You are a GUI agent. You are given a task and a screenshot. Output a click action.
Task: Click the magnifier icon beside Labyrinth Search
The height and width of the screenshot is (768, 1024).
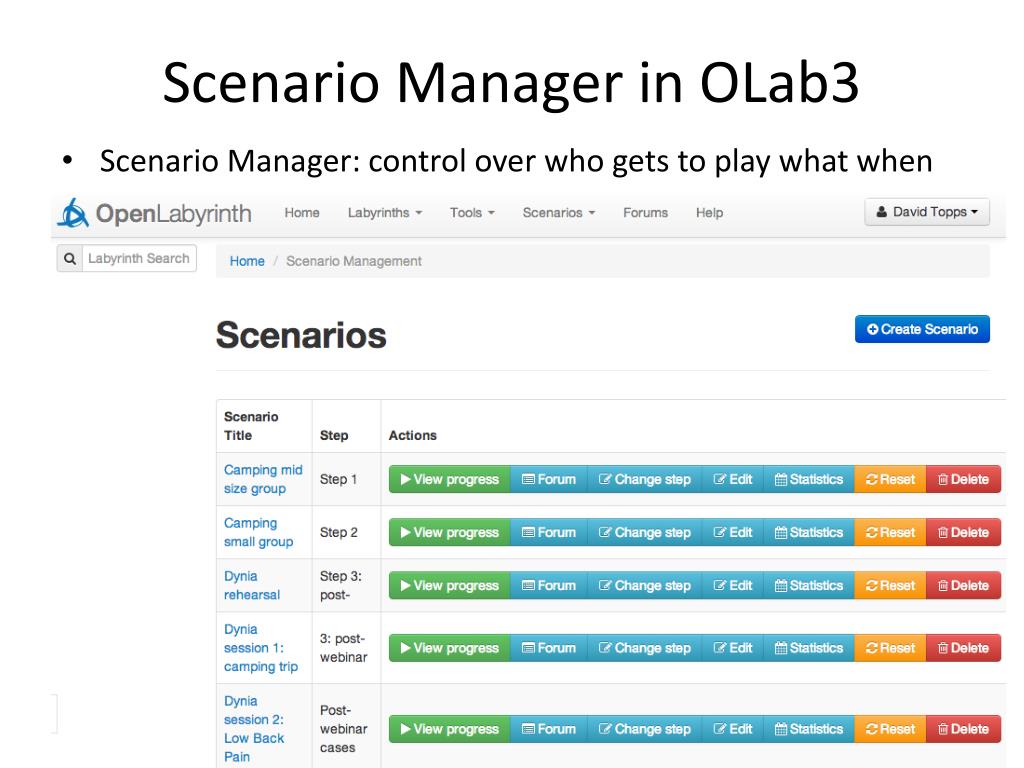tap(70, 259)
